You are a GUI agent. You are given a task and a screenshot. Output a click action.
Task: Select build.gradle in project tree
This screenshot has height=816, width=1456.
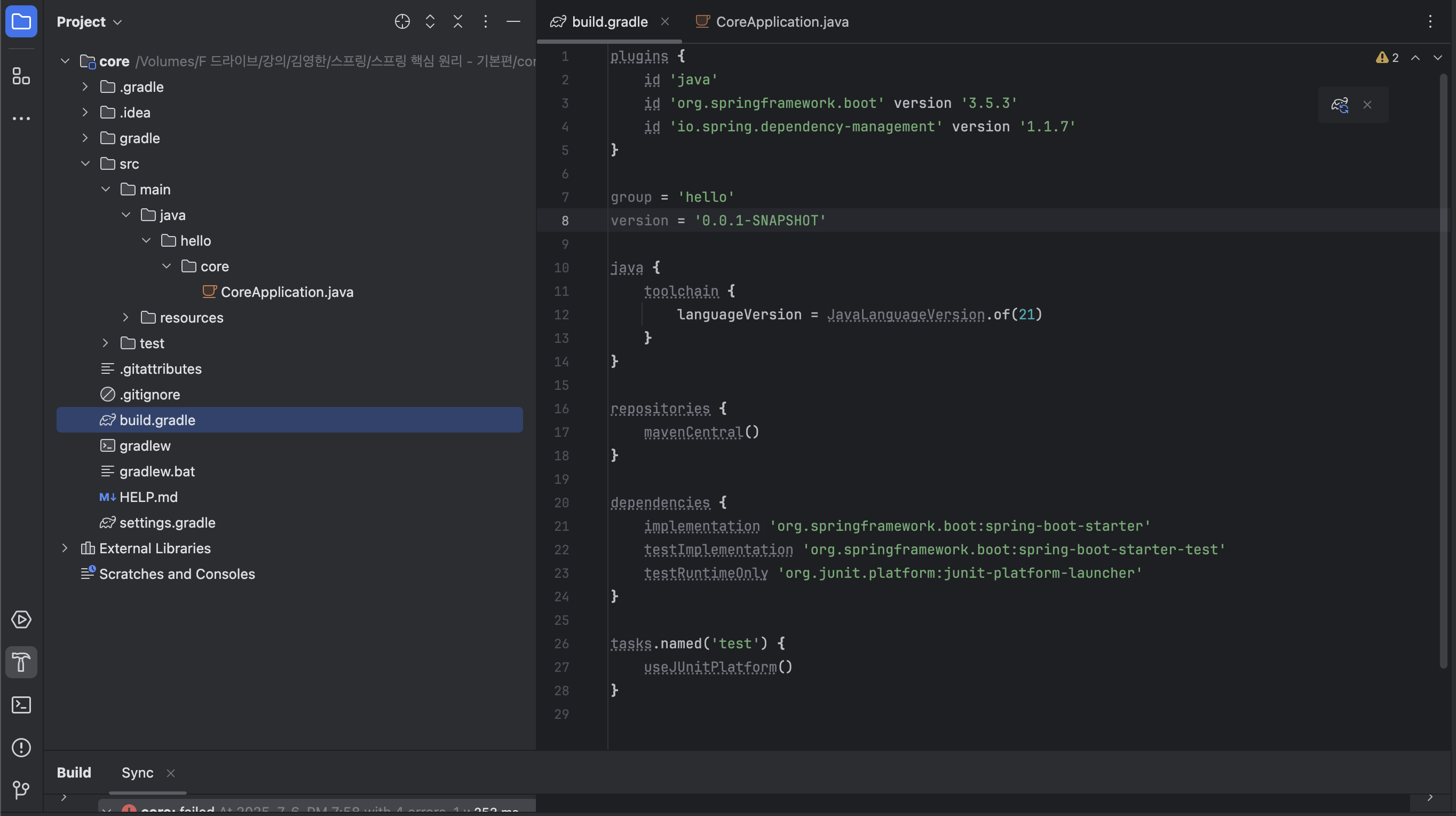(289, 420)
